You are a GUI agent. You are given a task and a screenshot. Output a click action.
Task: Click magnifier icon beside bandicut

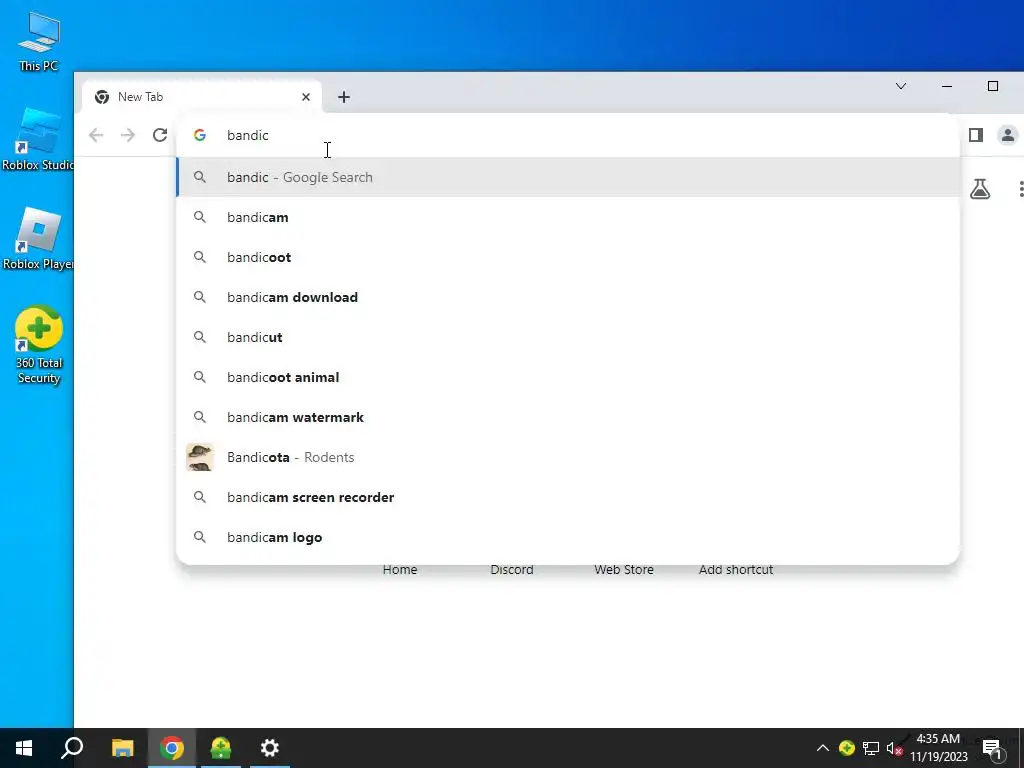[200, 337]
